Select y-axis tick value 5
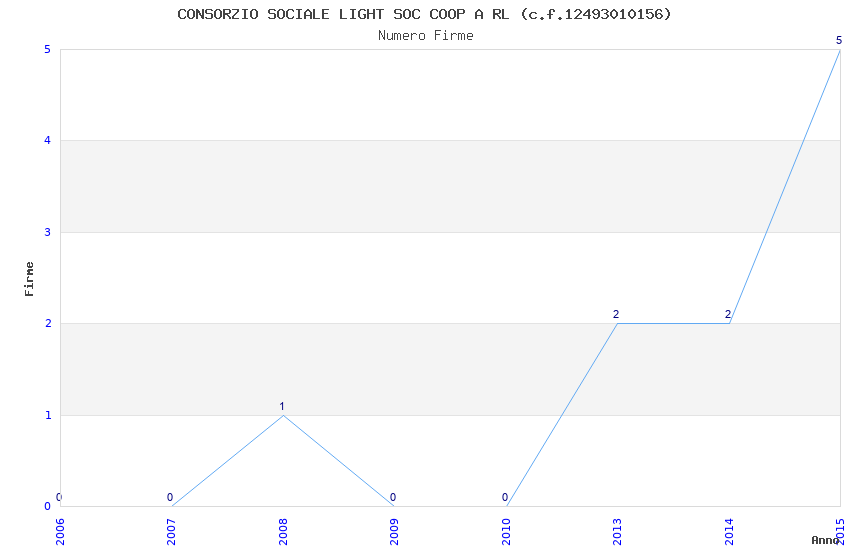850x550 pixels. 48,49
